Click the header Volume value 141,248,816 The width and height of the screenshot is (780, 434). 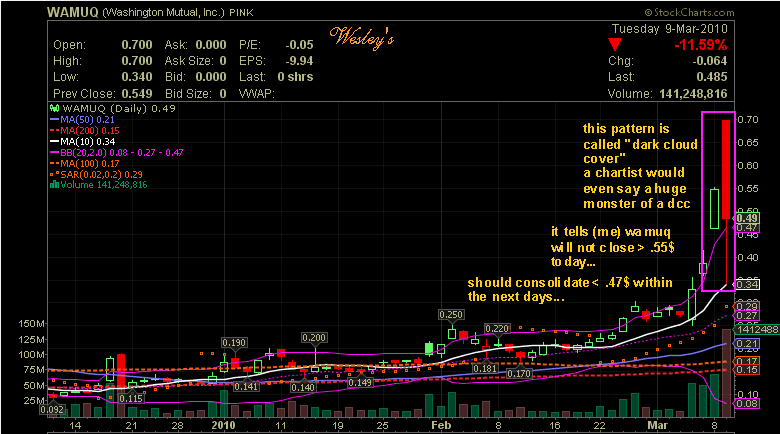pos(693,94)
